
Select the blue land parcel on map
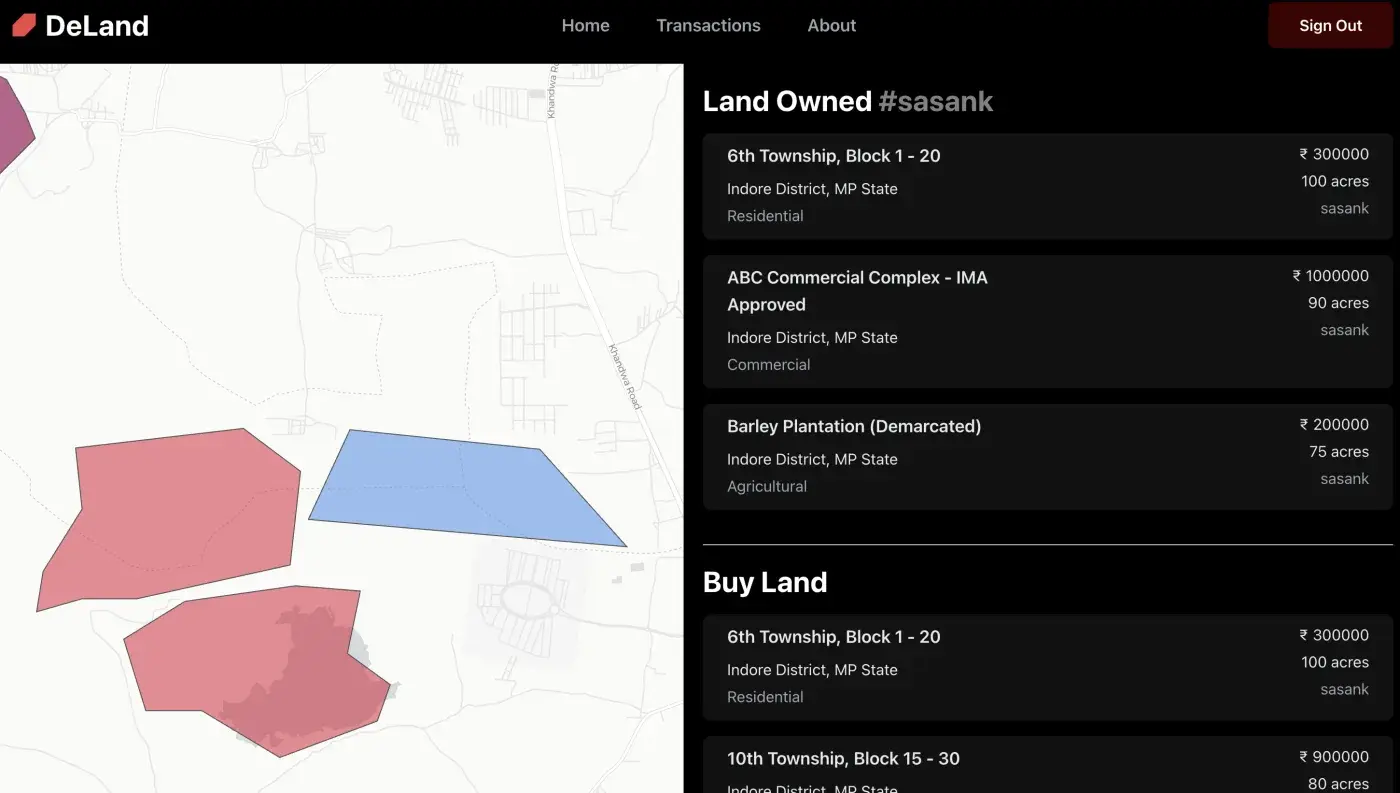tap(466, 488)
